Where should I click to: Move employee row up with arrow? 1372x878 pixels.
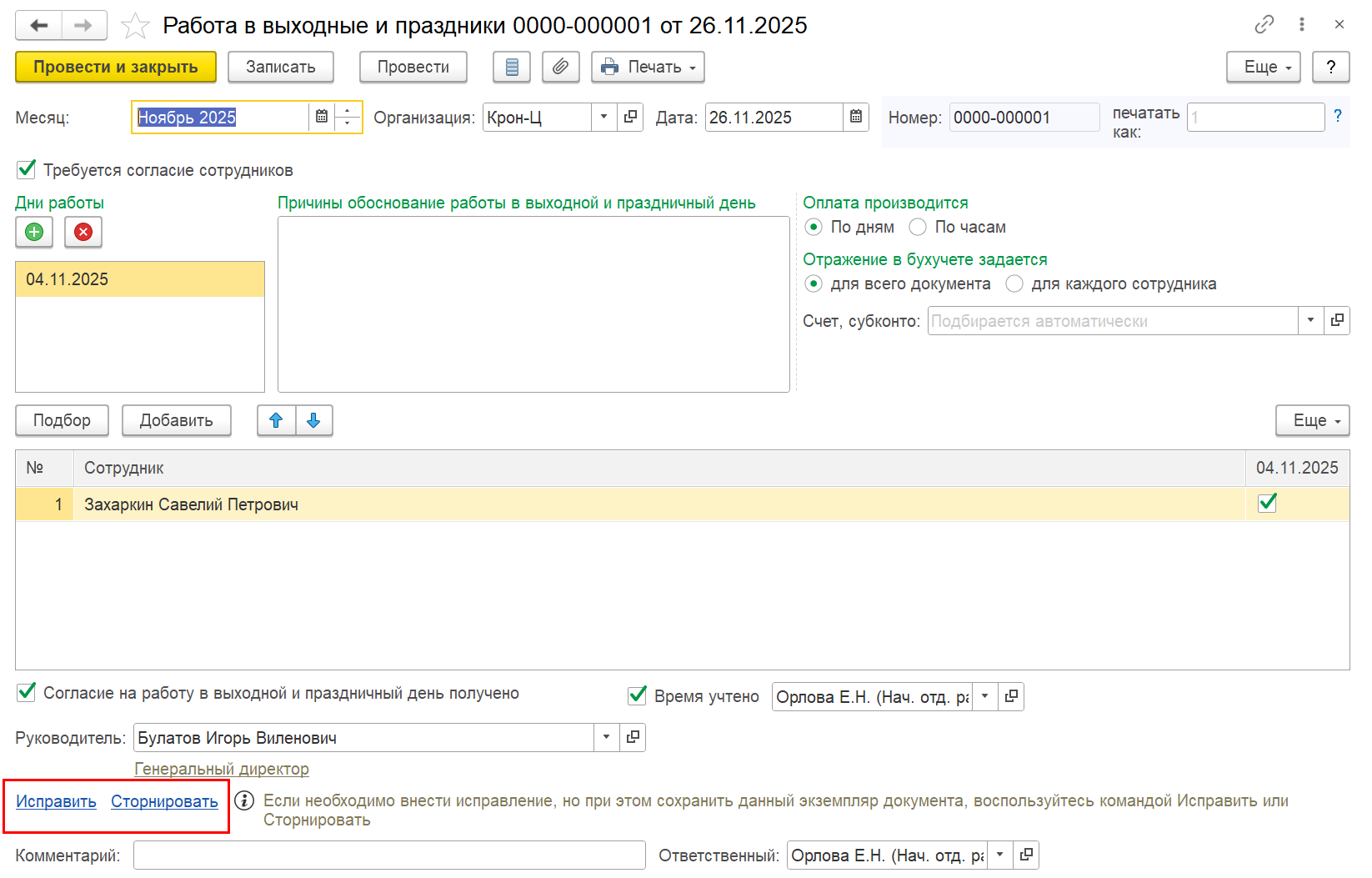tap(276, 420)
